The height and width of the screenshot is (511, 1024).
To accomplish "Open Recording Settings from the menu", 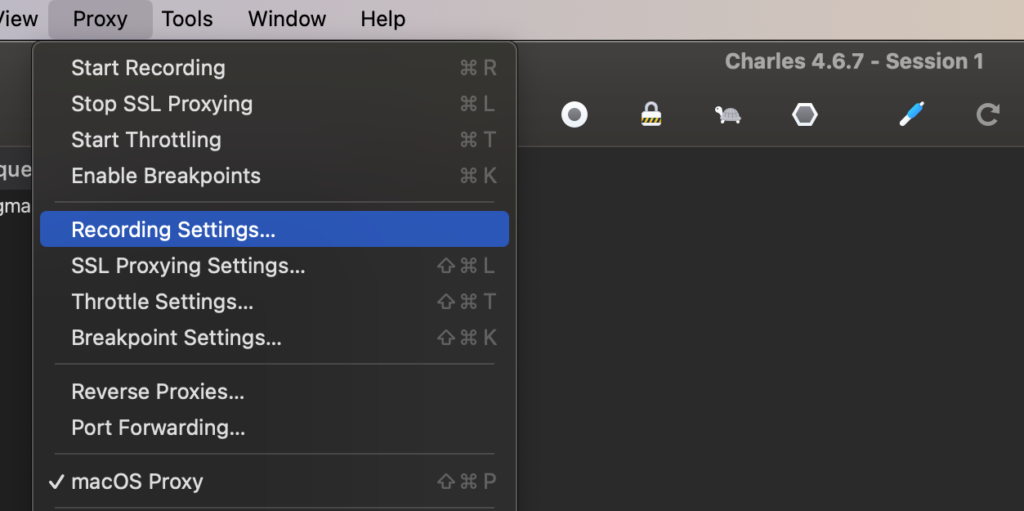I will pos(173,230).
